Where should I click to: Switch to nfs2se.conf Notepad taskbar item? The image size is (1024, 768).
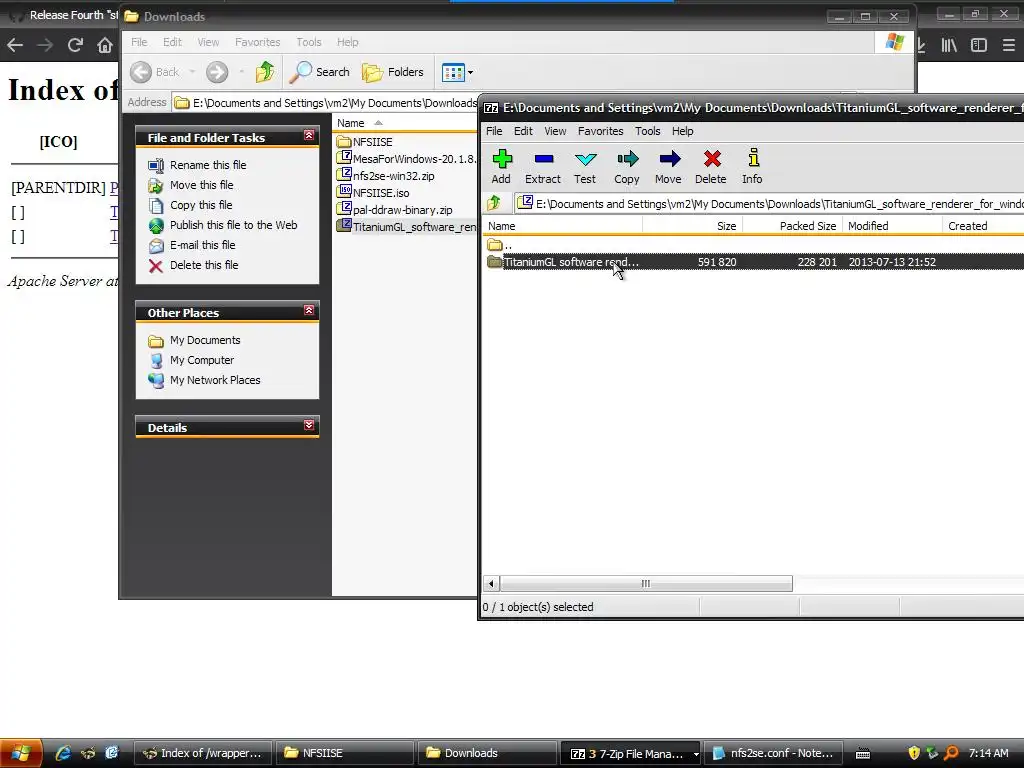click(x=773, y=753)
